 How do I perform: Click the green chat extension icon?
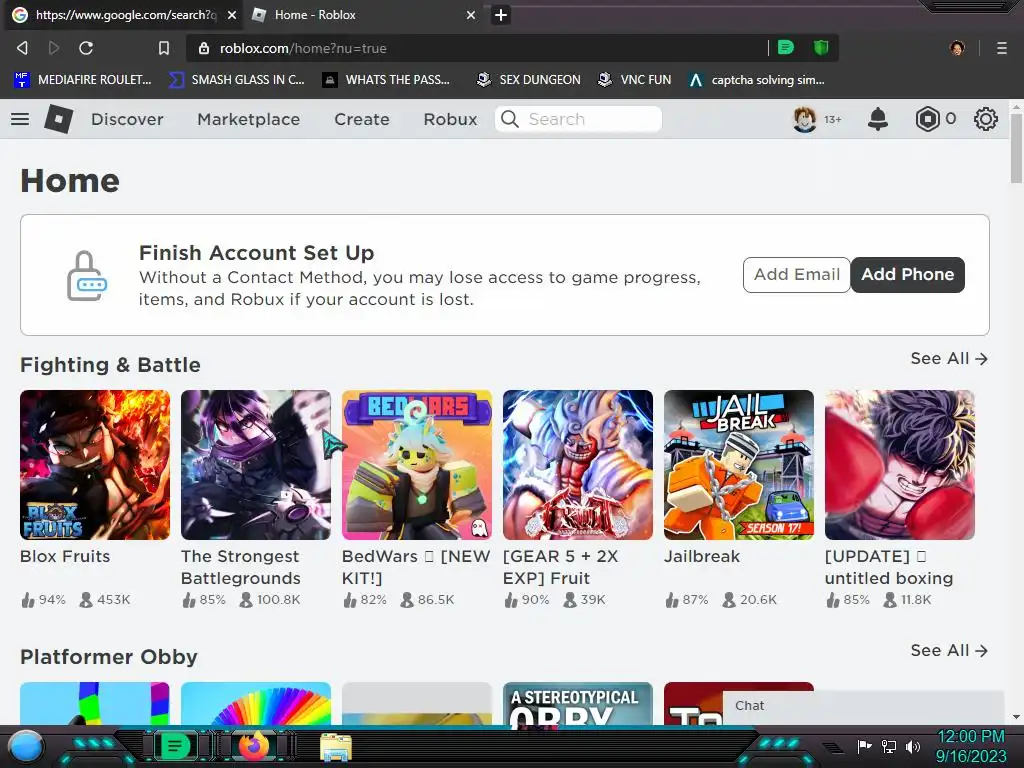tap(786, 47)
